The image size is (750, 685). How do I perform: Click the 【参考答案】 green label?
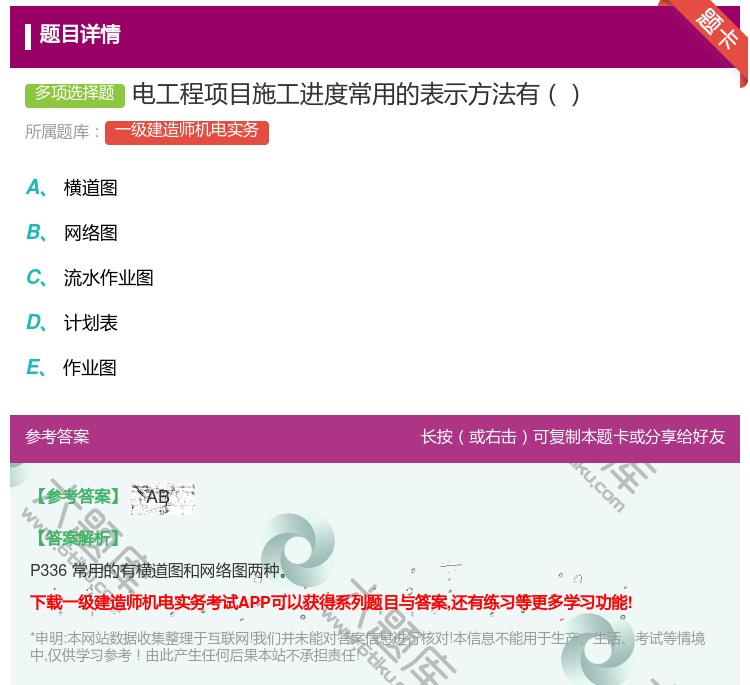tap(77, 496)
